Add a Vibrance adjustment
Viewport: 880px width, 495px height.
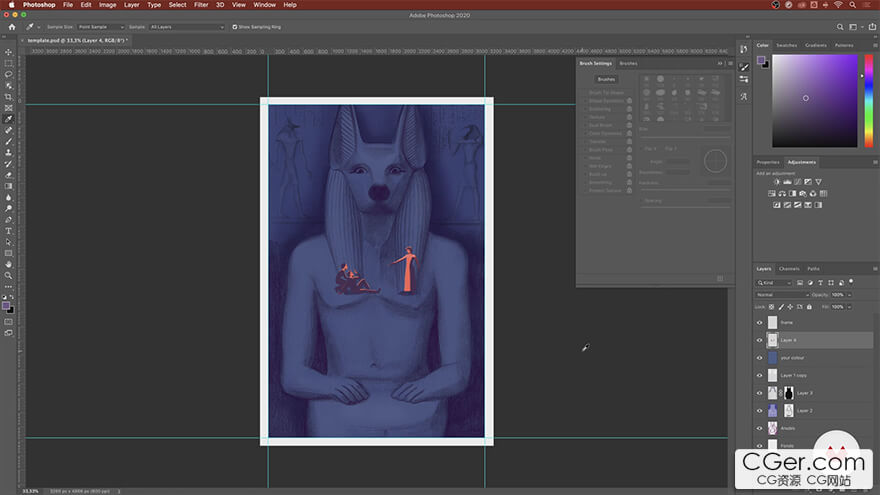(x=818, y=182)
